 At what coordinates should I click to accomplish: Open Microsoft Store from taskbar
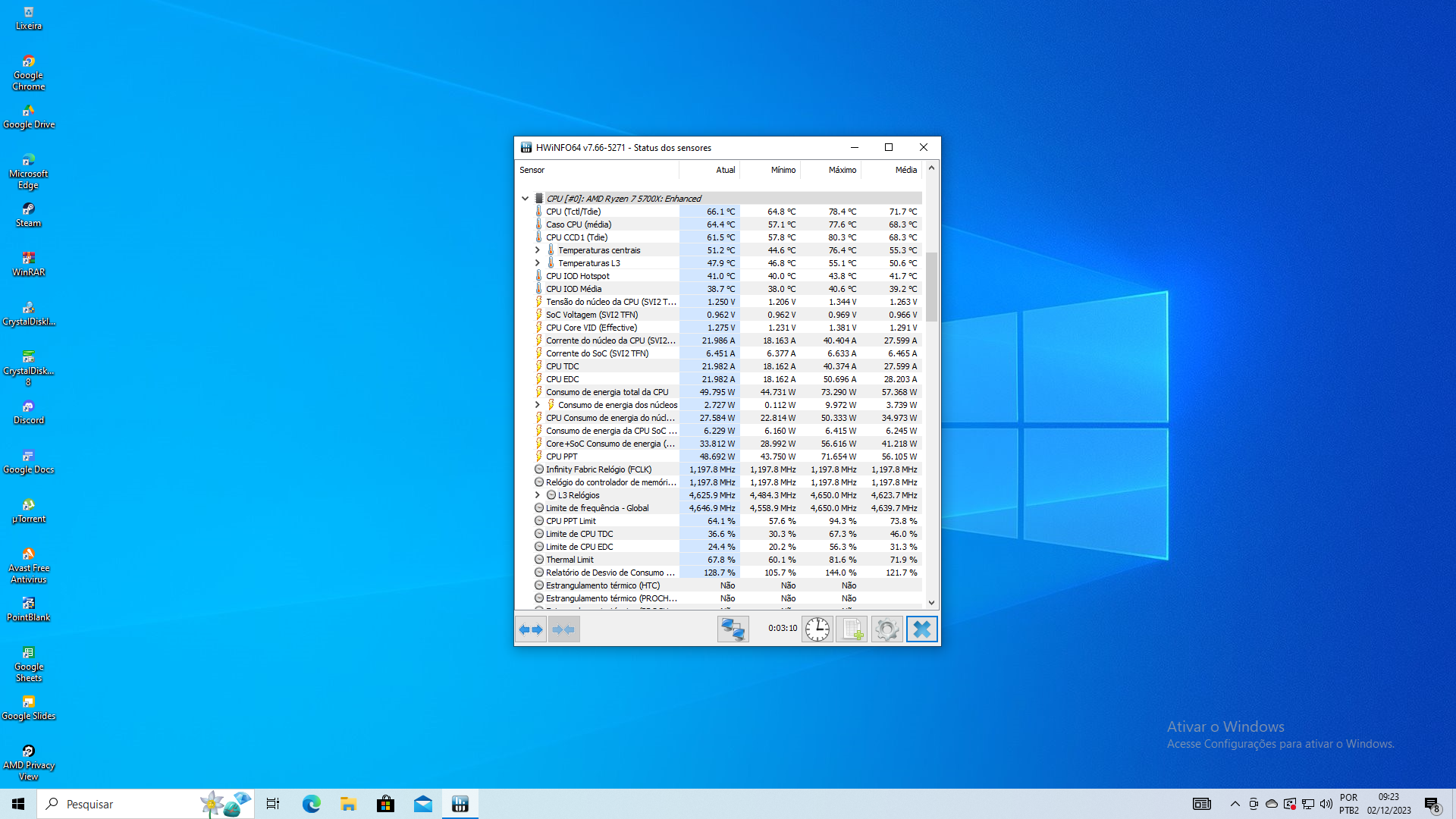pyautogui.click(x=385, y=804)
